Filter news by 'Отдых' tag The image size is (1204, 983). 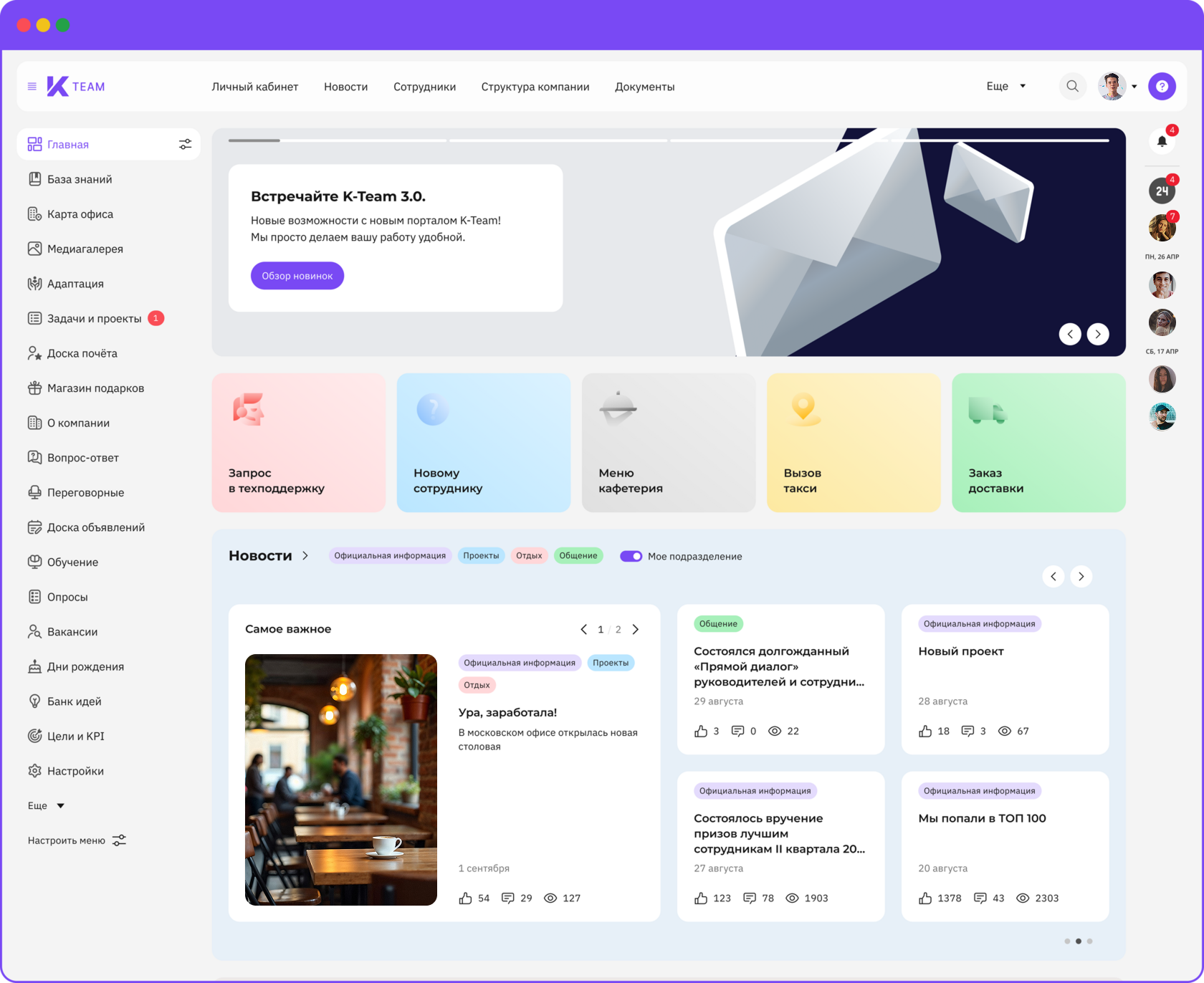coord(529,556)
